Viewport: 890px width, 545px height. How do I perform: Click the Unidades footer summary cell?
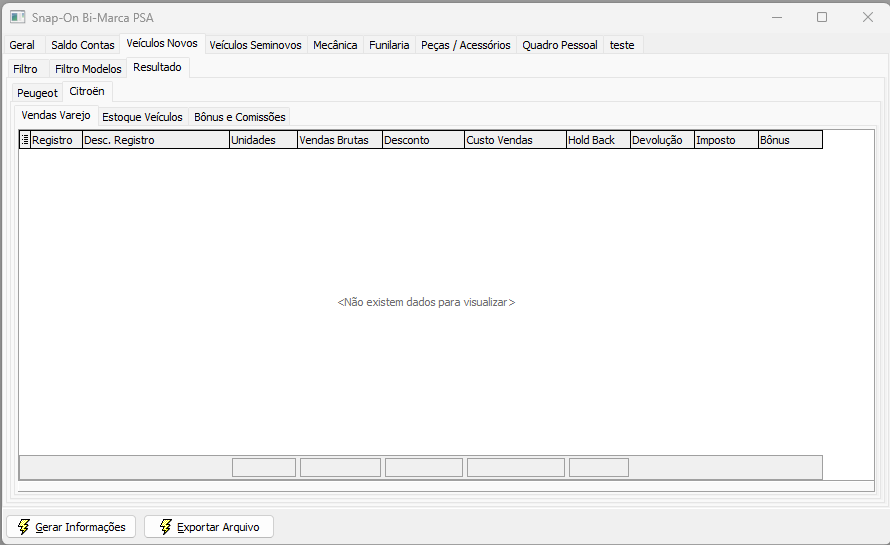(x=264, y=468)
